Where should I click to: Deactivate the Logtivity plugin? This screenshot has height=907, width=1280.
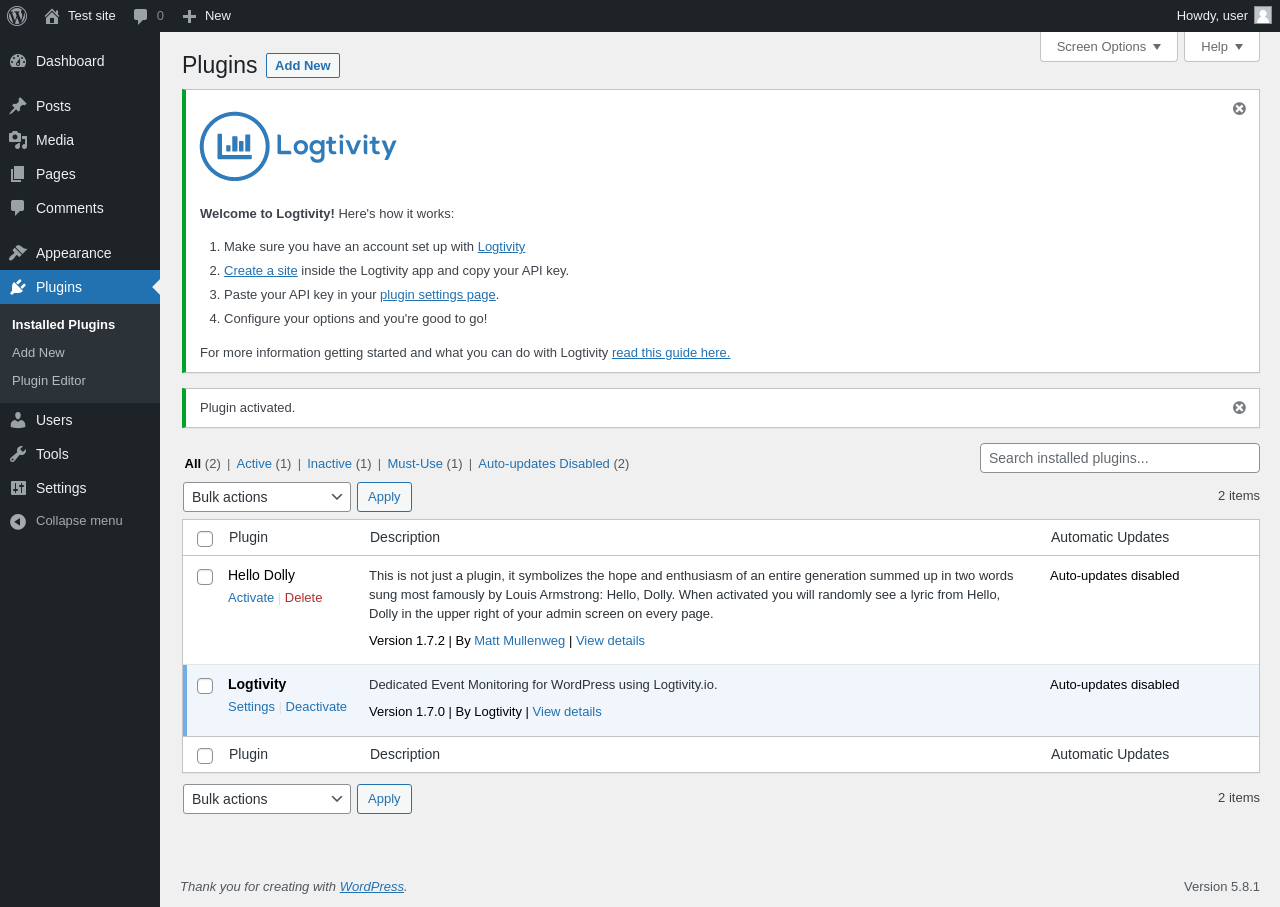(316, 707)
